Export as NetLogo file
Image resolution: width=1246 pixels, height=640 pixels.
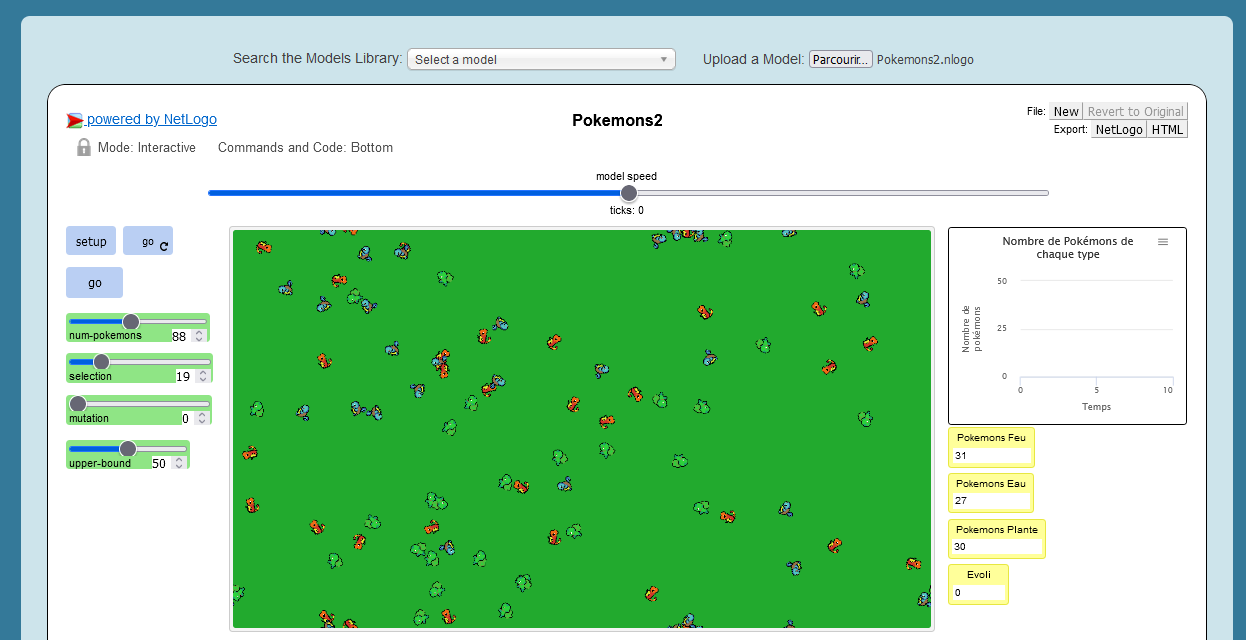click(1118, 129)
